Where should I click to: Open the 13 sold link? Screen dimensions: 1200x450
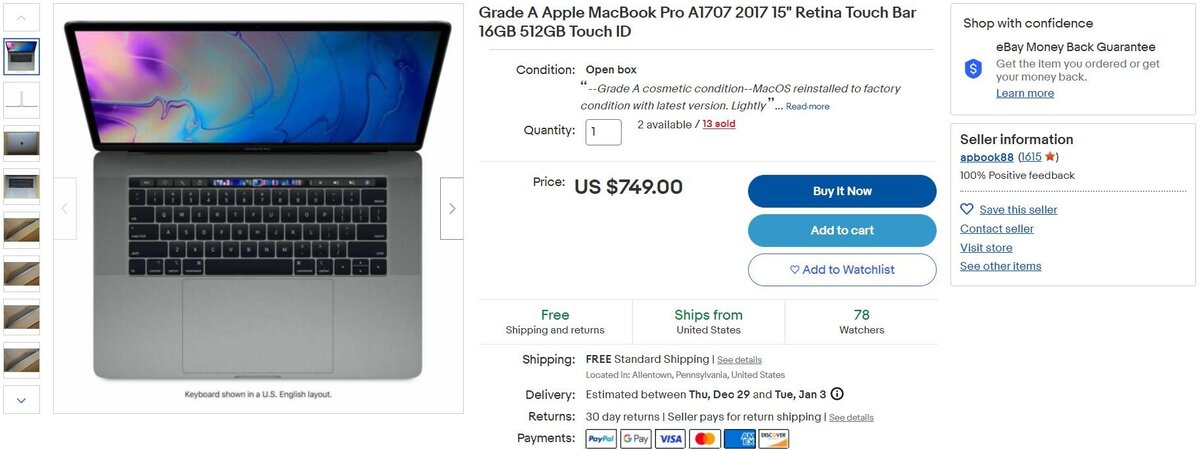[x=719, y=125]
